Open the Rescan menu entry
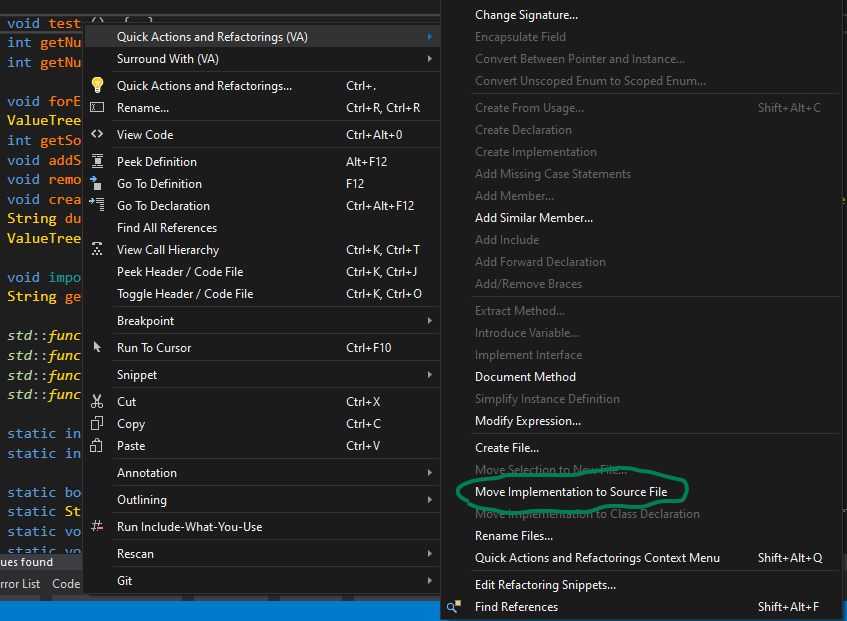The width and height of the screenshot is (847, 621). [135, 554]
